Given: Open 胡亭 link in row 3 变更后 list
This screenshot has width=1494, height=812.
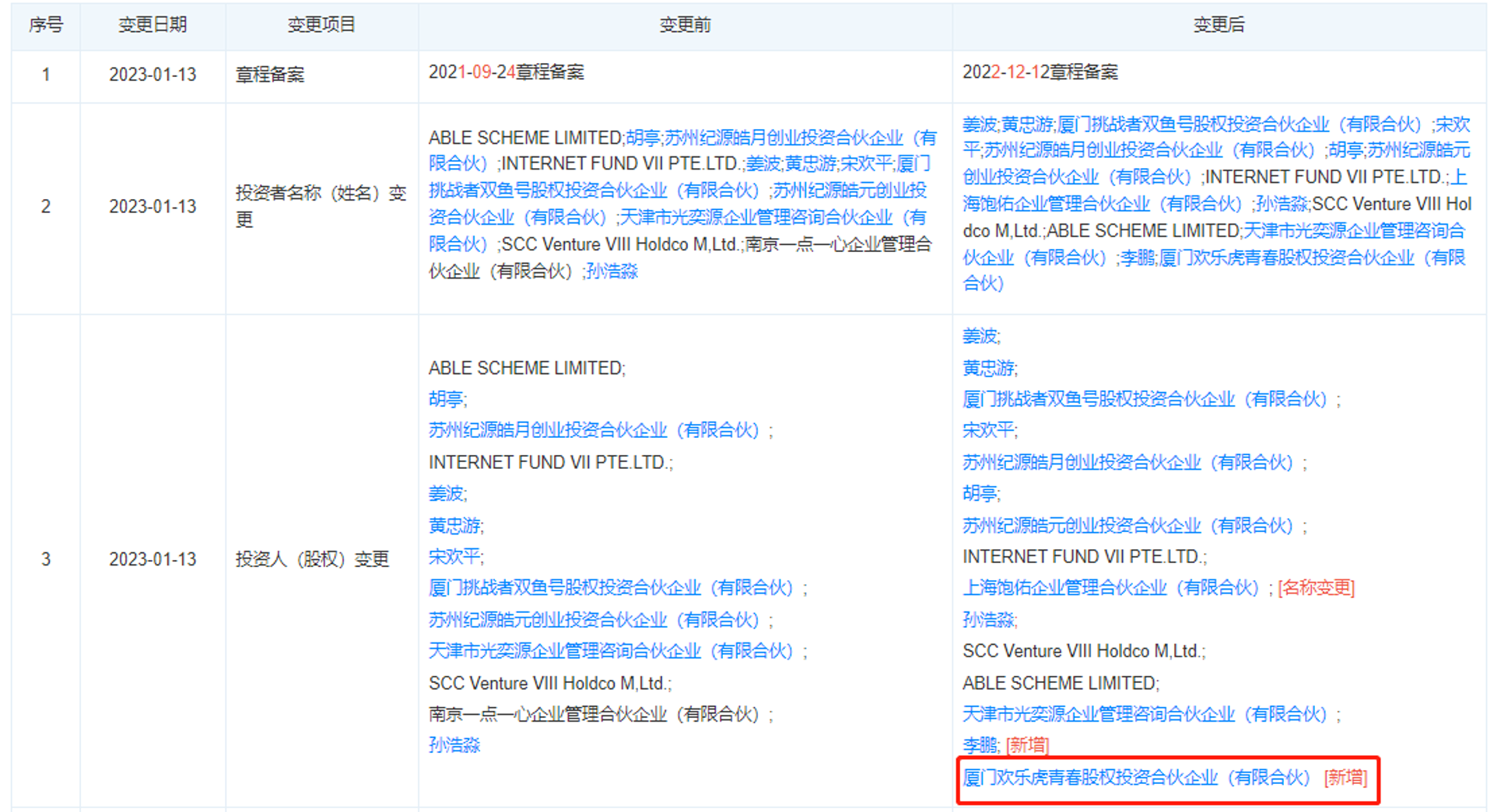Looking at the screenshot, I should tap(980, 494).
